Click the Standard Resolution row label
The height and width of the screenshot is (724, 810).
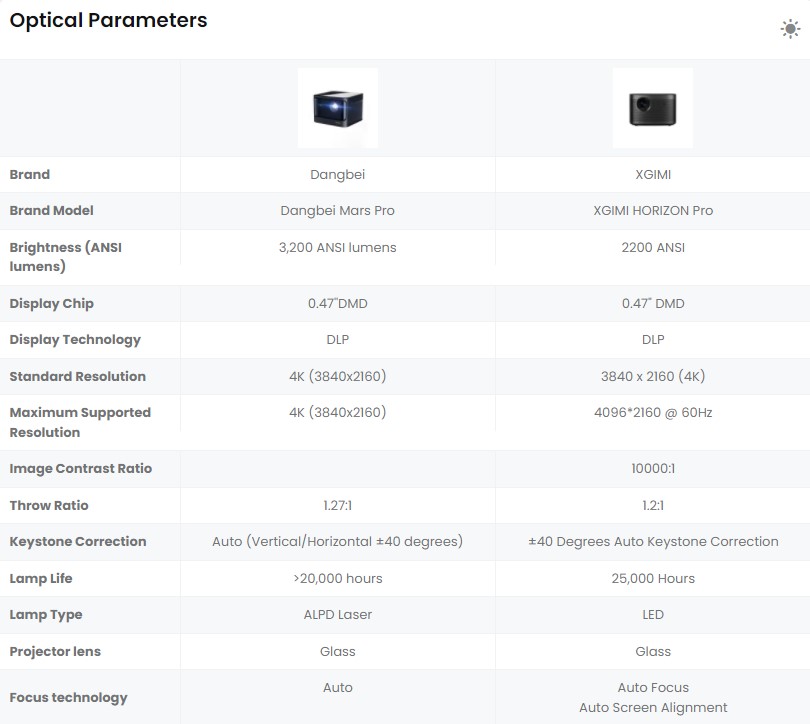pyautogui.click(x=77, y=377)
